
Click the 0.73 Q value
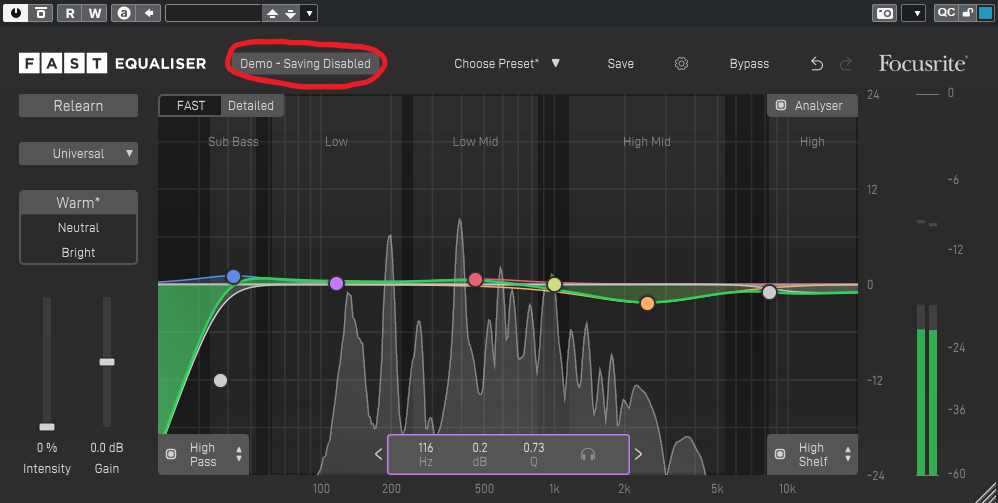[534, 448]
